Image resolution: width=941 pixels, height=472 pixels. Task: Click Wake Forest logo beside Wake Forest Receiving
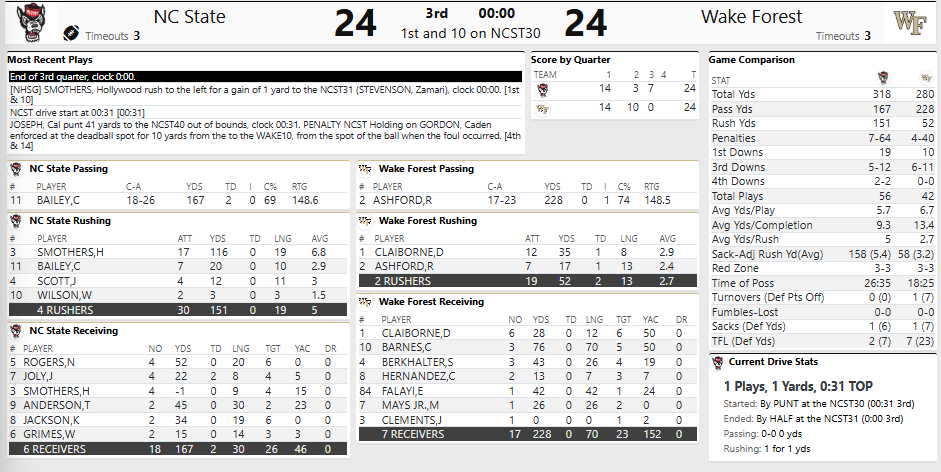point(365,302)
